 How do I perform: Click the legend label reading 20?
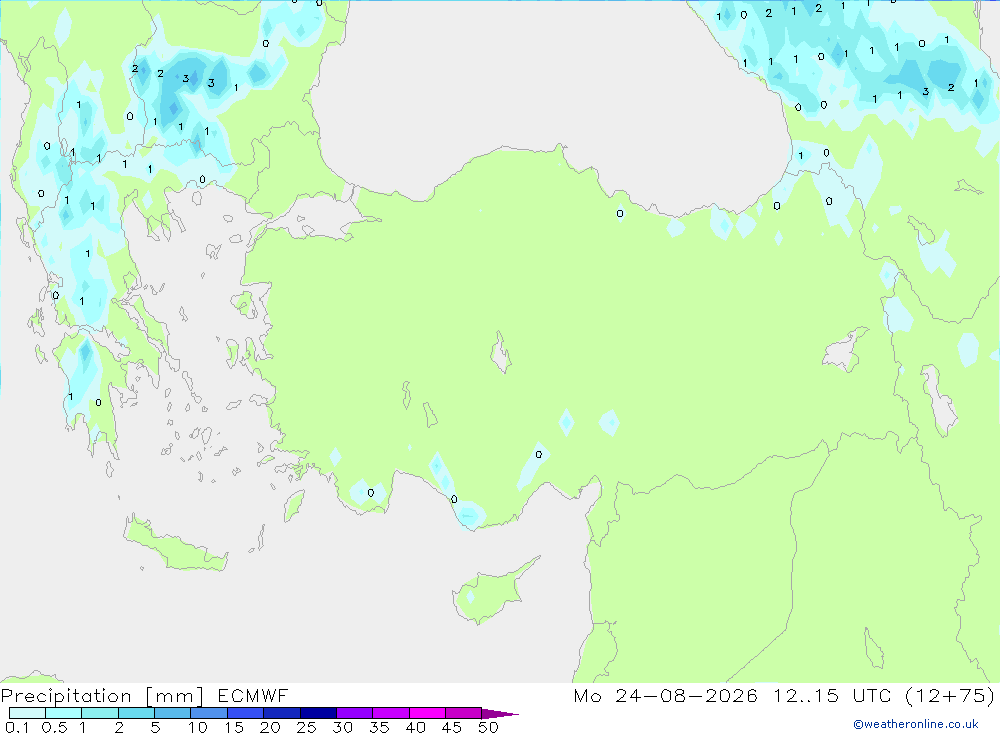(270, 727)
